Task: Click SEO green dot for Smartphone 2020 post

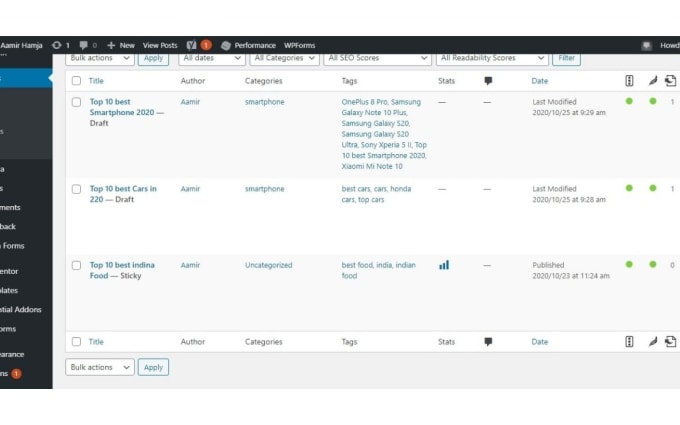Action: pos(629,101)
